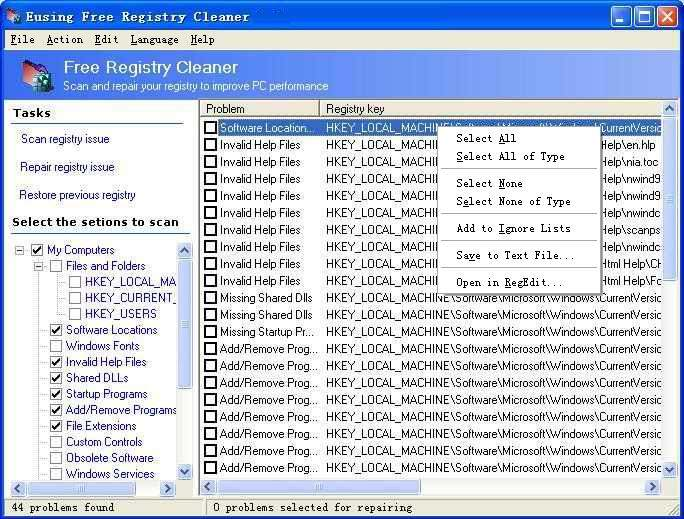Click results list scroll up arrow
Screen dimensions: 684x519
click(670, 108)
